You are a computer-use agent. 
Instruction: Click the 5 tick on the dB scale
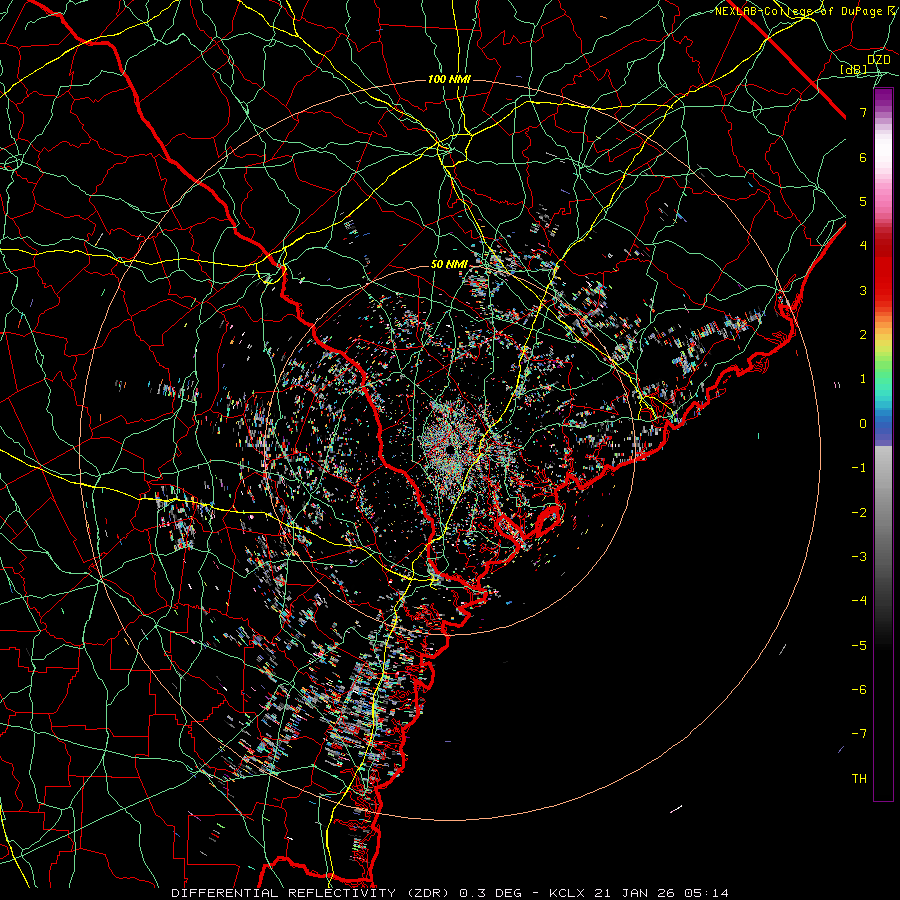coord(863,201)
